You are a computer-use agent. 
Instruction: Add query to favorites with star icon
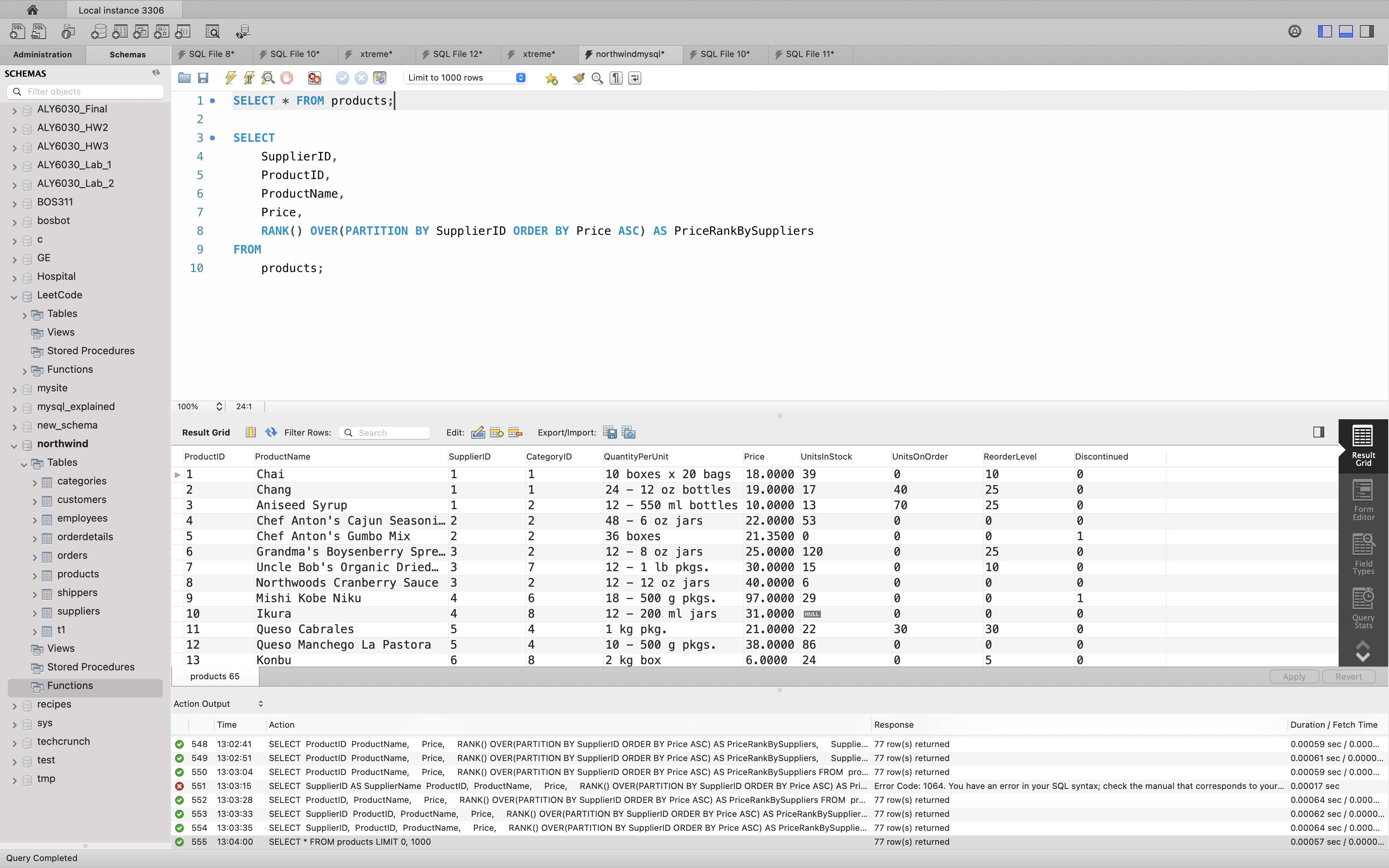coord(551,78)
